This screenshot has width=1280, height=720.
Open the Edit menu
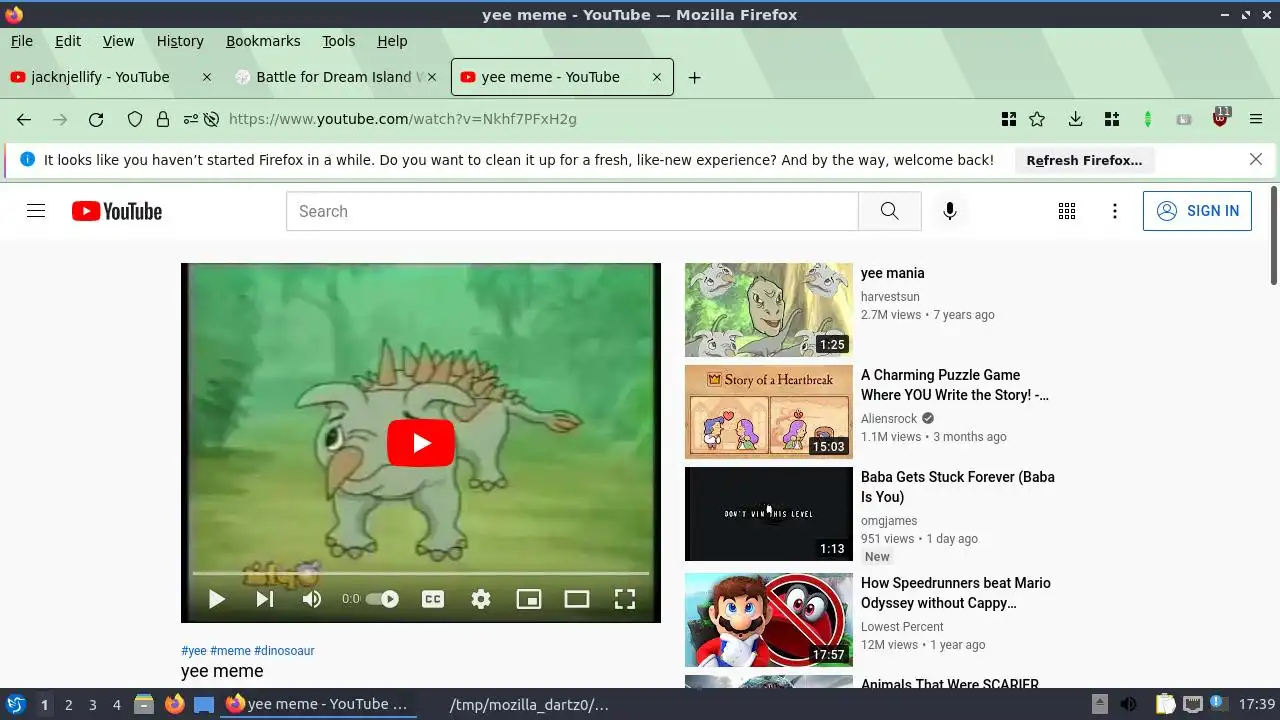click(x=68, y=41)
